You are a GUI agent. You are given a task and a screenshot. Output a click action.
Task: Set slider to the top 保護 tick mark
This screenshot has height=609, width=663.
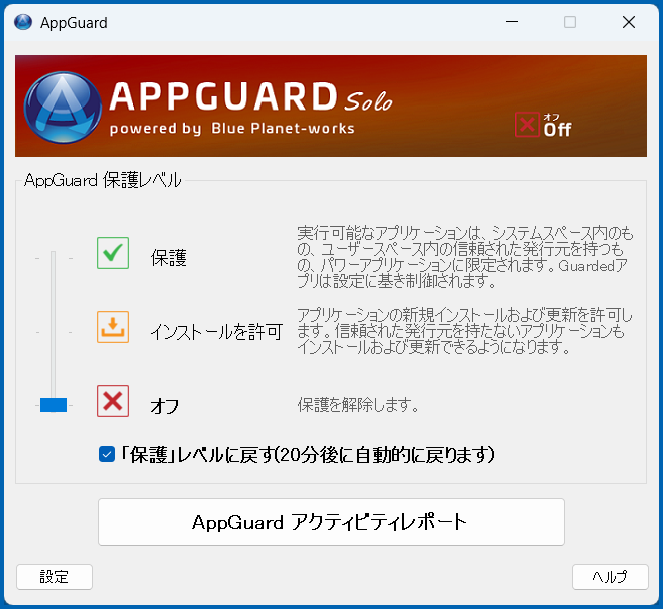53,257
